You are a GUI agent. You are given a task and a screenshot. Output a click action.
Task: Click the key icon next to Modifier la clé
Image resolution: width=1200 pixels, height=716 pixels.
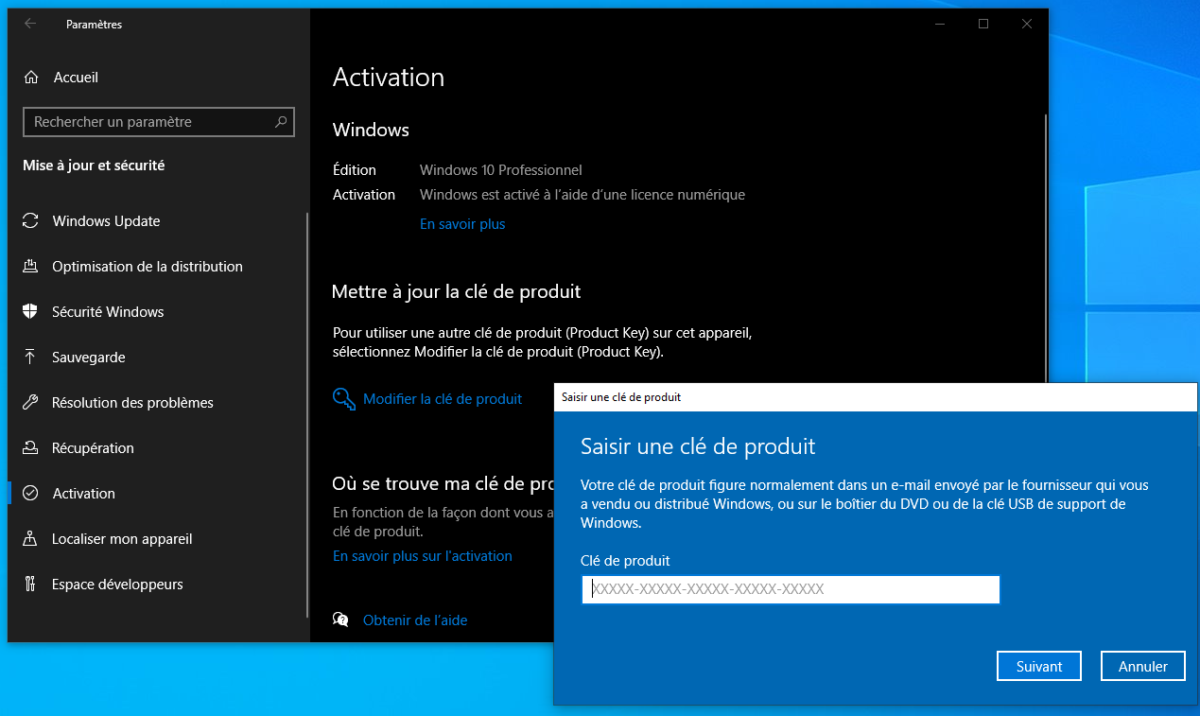(x=344, y=398)
